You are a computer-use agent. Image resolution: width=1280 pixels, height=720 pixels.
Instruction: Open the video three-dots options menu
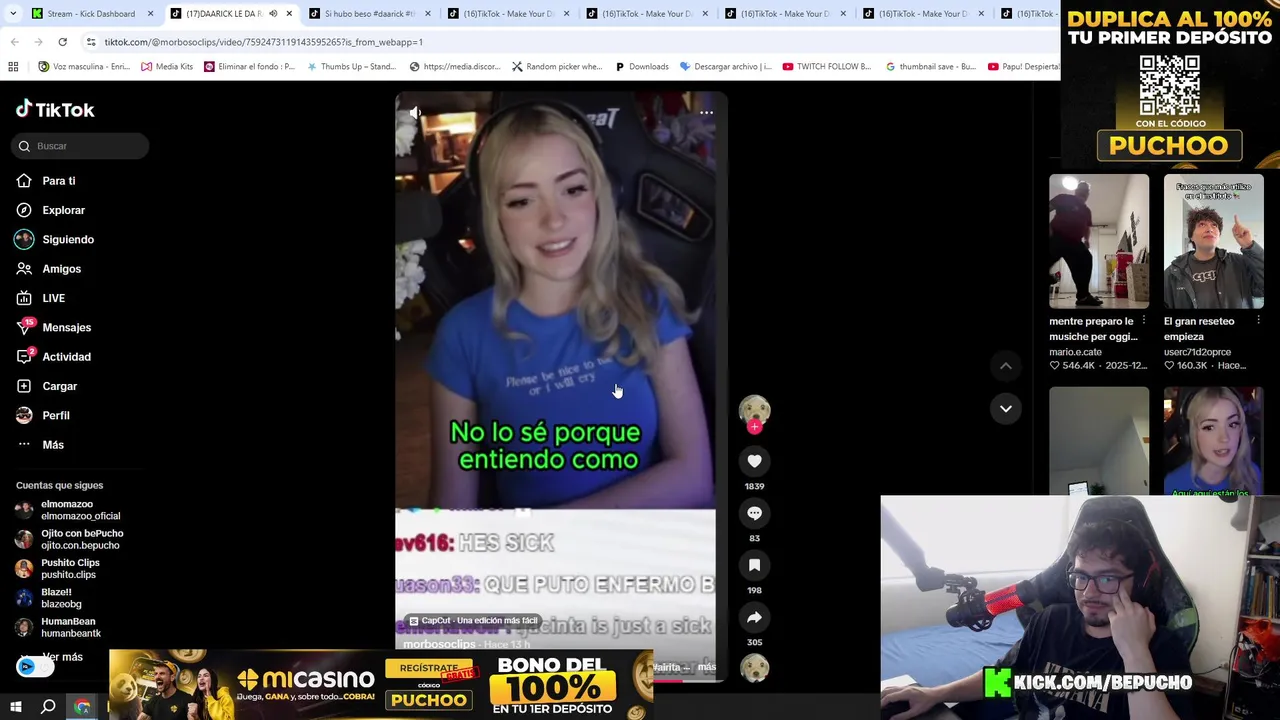[x=706, y=113]
